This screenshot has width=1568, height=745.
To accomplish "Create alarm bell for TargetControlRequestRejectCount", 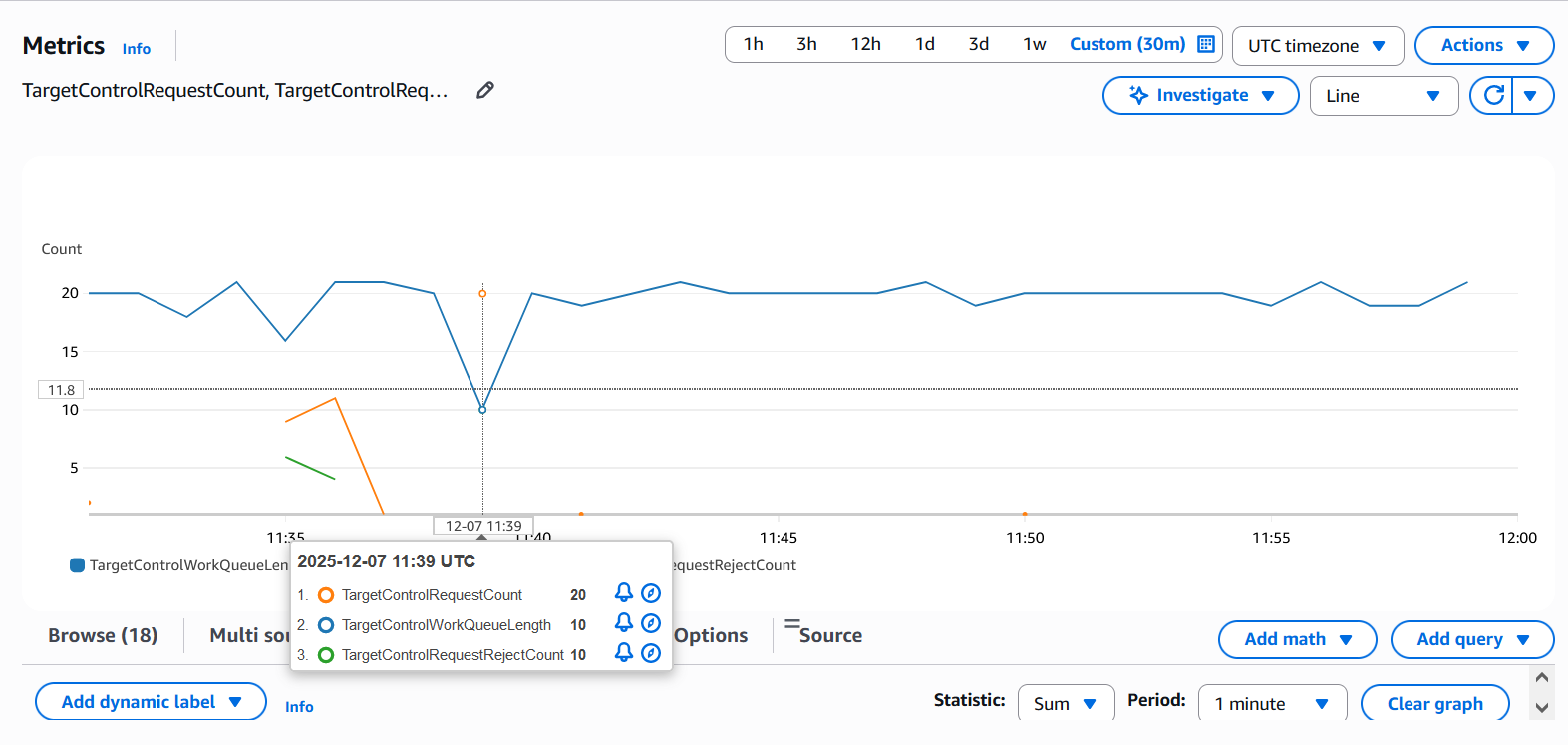I will pyautogui.click(x=624, y=653).
